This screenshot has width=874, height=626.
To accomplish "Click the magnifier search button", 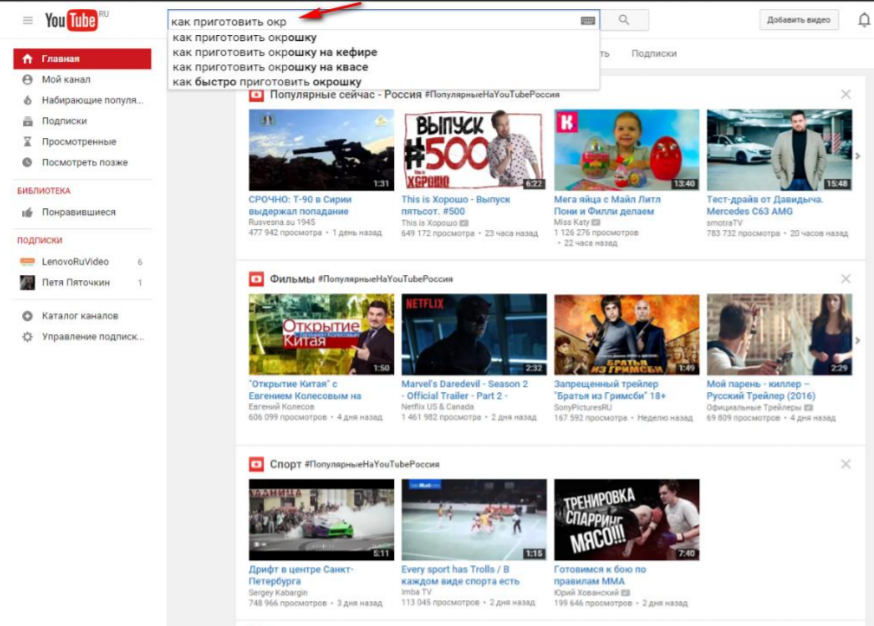I will coord(624,20).
